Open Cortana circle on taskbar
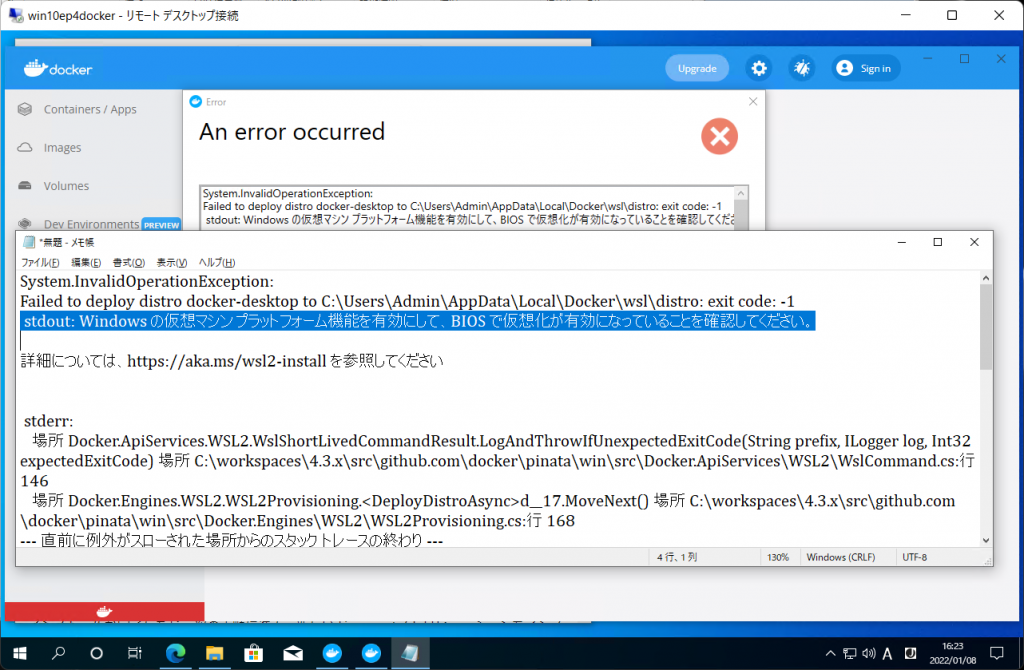The width and height of the screenshot is (1024, 670). click(x=97, y=653)
